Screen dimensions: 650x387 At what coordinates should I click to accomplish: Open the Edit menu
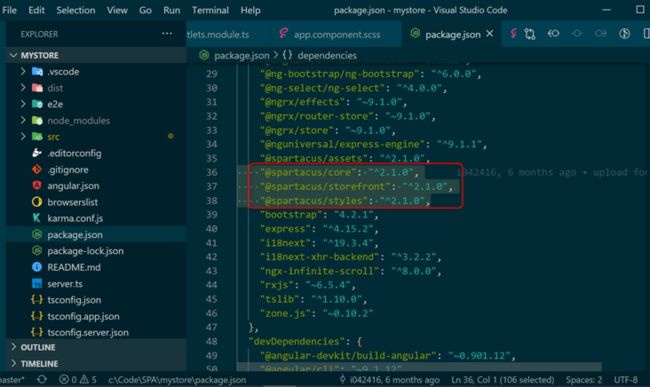point(36,10)
